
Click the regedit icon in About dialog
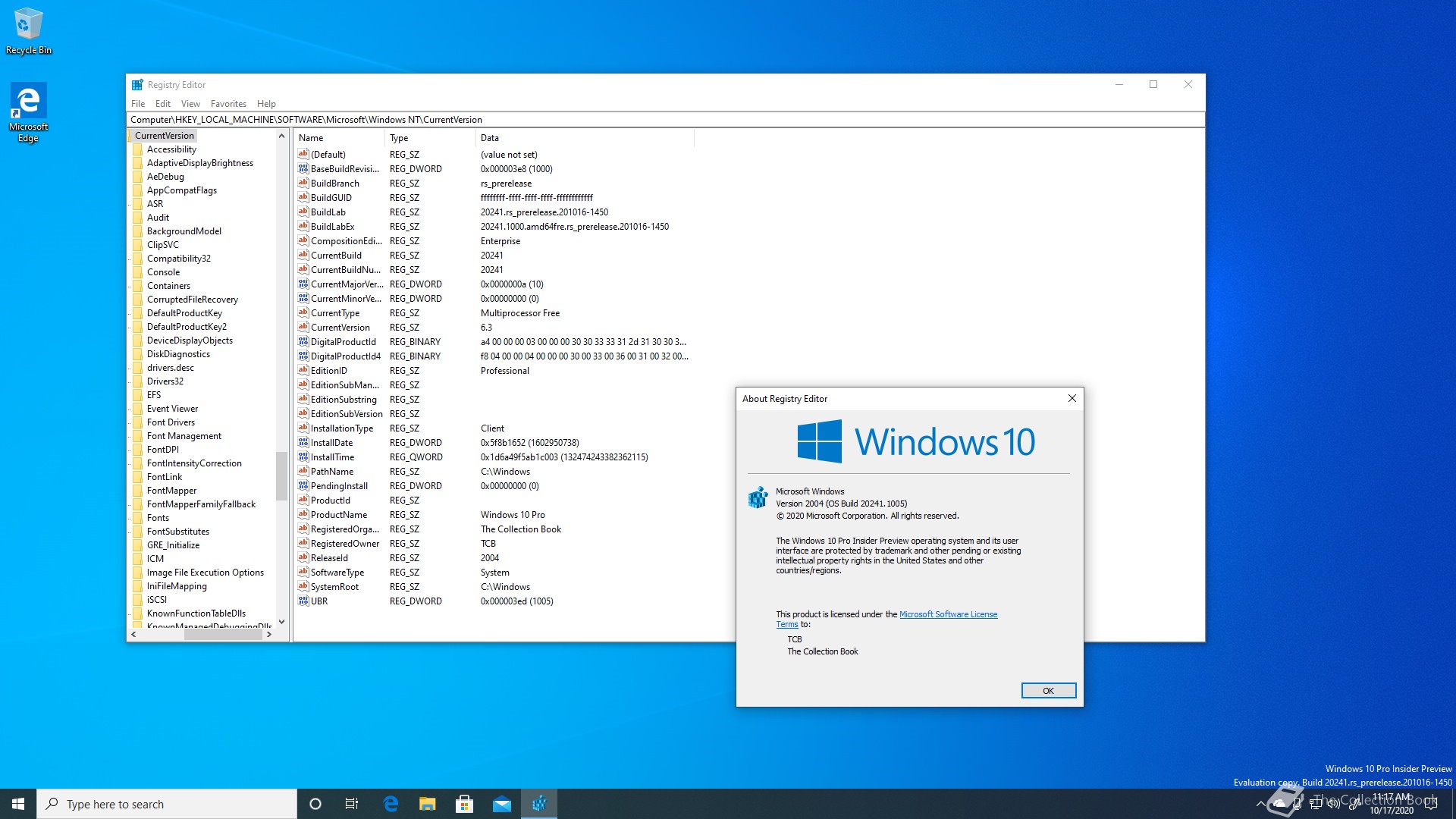tap(758, 497)
